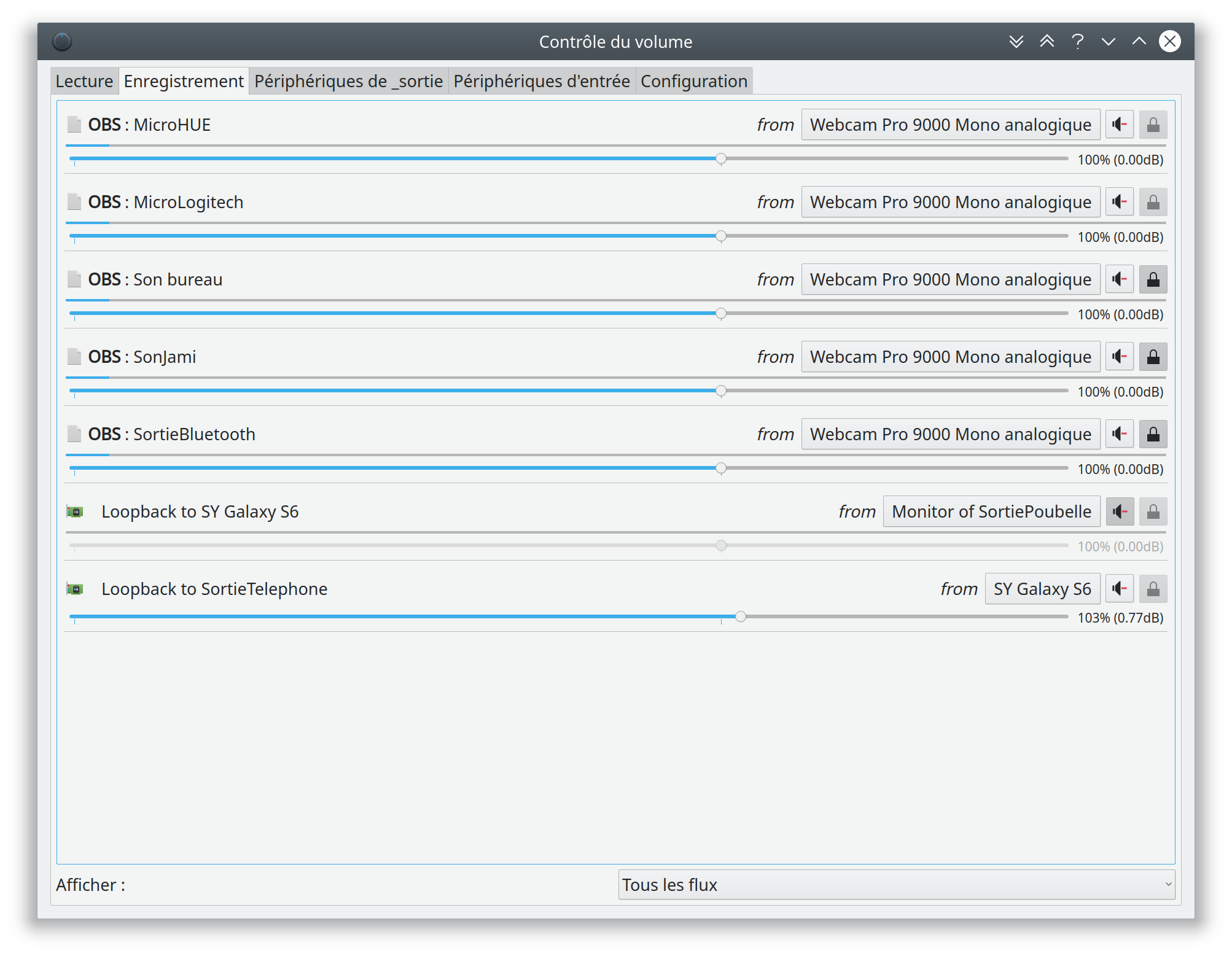Click the help question mark icon
Image resolution: width=1232 pixels, height=956 pixels.
[1077, 41]
